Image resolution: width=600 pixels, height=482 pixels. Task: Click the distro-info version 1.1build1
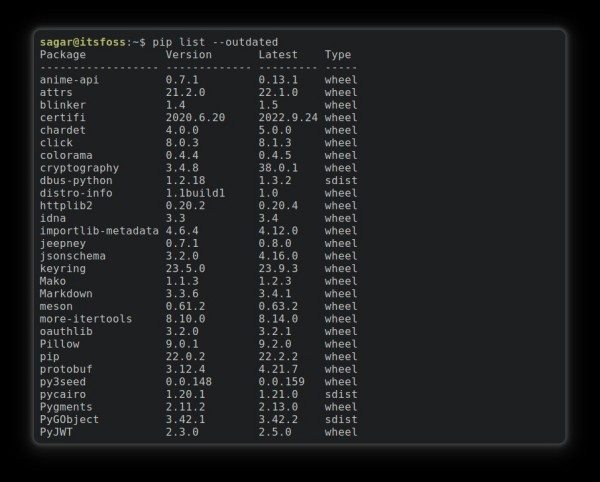click(x=195, y=193)
